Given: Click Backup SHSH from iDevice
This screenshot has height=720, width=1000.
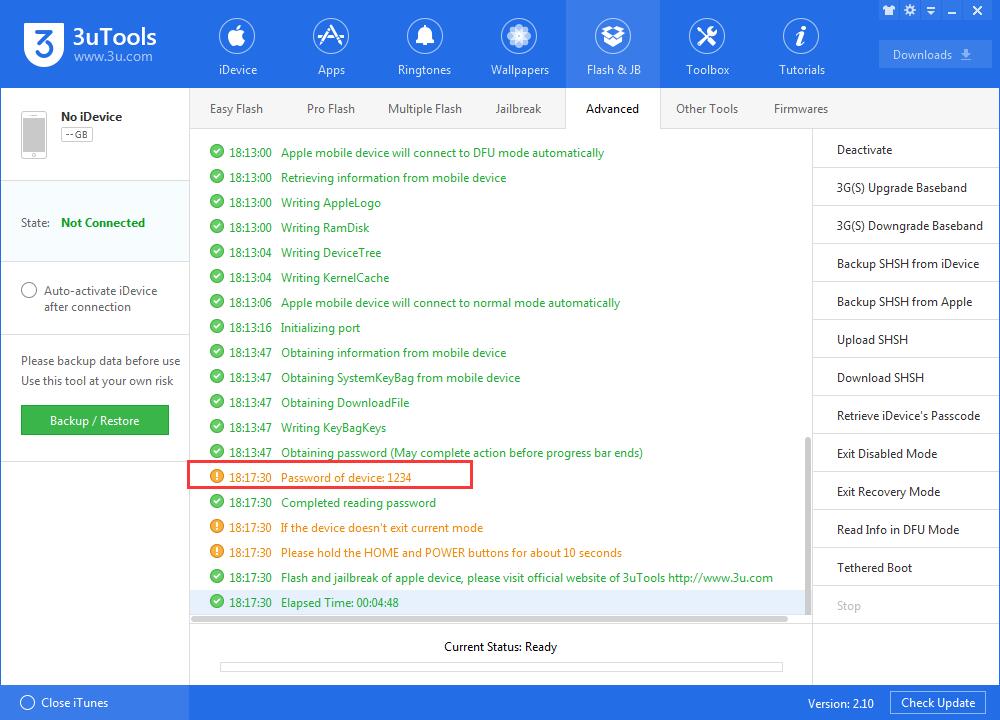Looking at the screenshot, I should click(x=906, y=263).
